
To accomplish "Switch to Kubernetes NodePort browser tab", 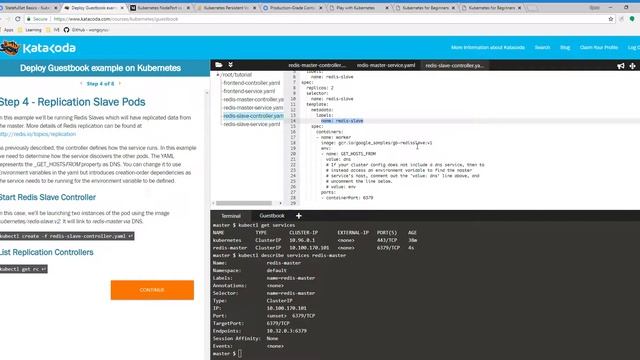I will pos(159,8).
